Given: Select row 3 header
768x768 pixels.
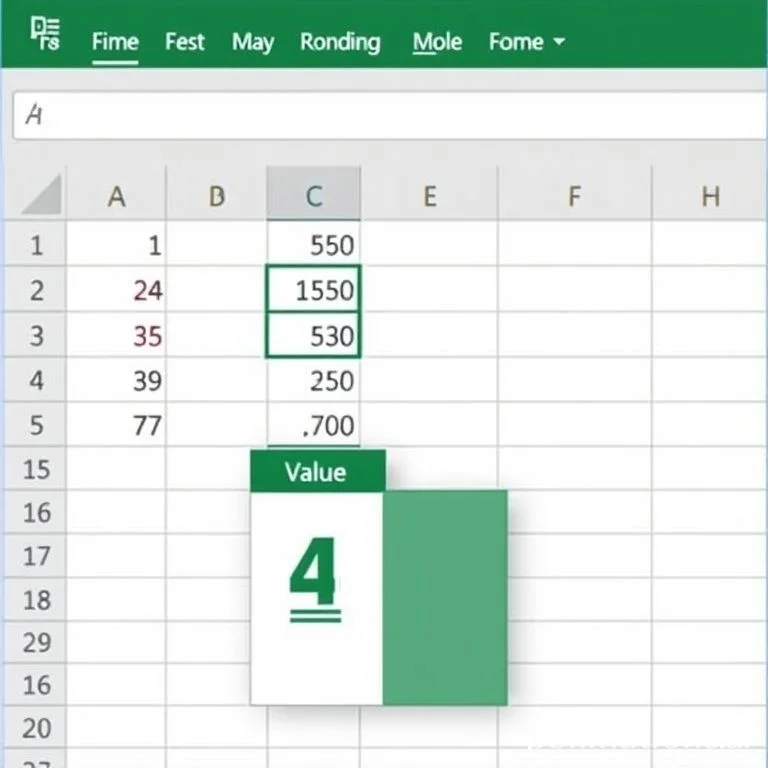Looking at the screenshot, I should point(36,335).
